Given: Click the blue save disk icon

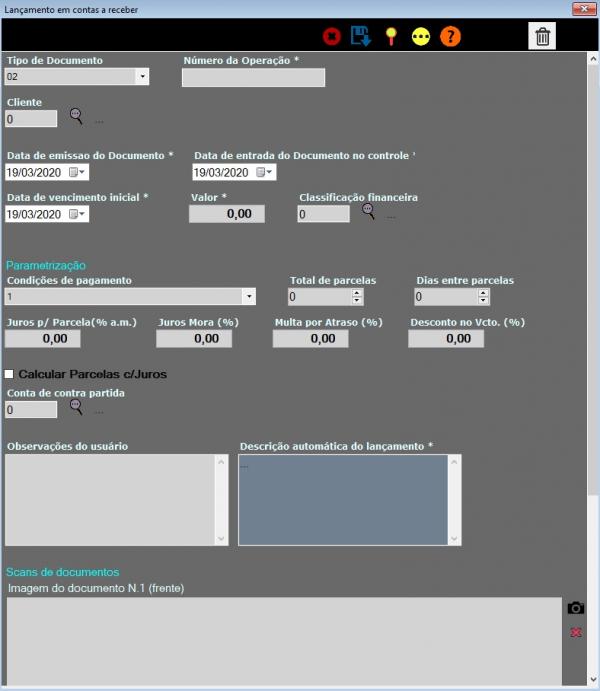Looking at the screenshot, I should [x=361, y=37].
